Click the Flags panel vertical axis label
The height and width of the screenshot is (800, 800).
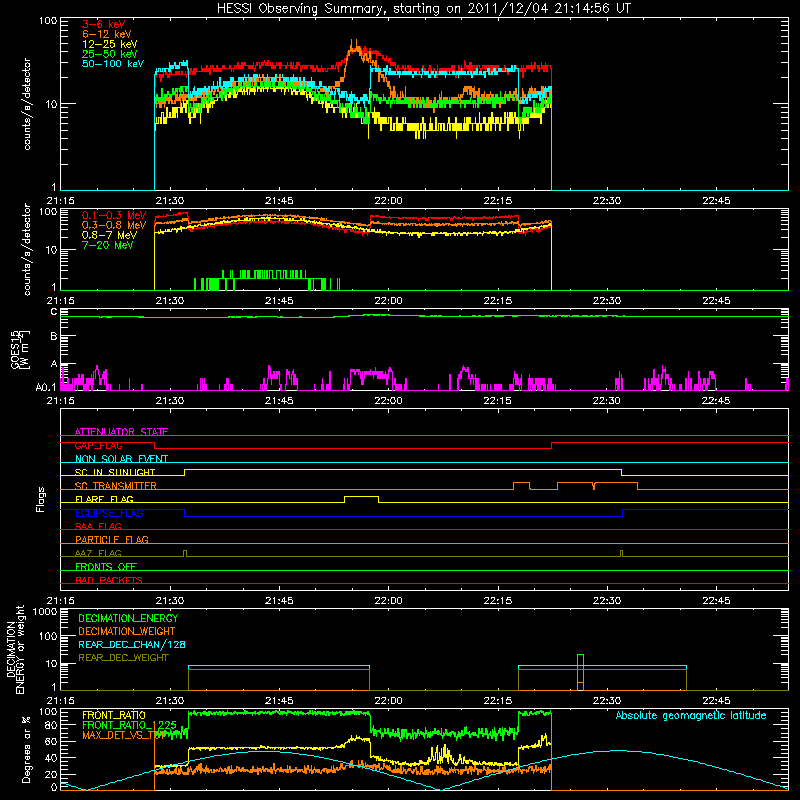pos(41,499)
